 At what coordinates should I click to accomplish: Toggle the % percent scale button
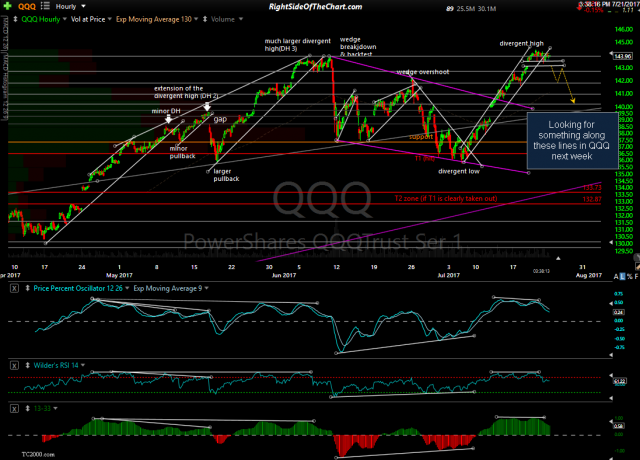tap(629, 277)
